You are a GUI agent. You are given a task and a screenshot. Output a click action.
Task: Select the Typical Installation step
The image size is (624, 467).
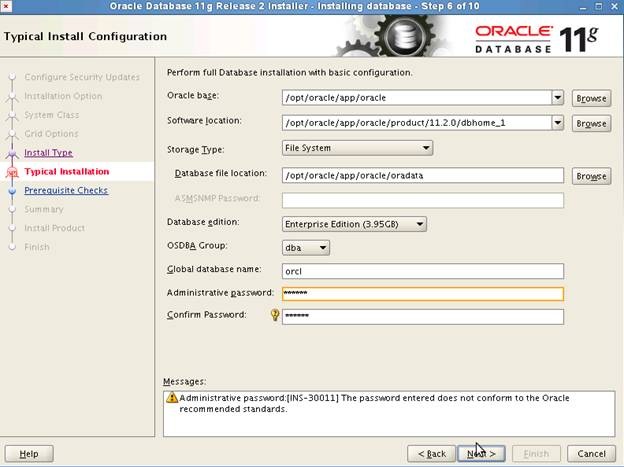click(x=66, y=172)
